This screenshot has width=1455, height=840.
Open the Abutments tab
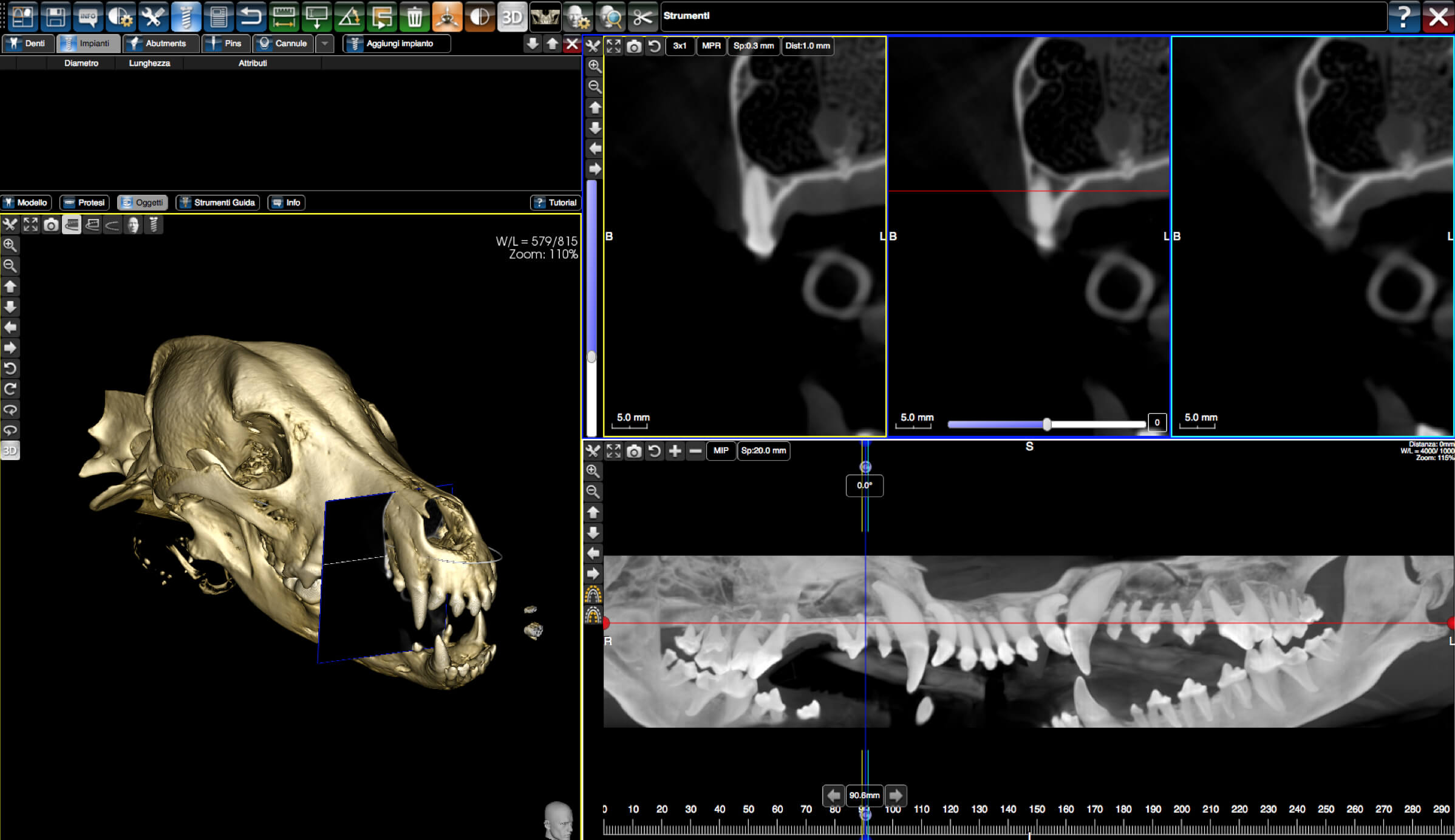[x=161, y=44]
